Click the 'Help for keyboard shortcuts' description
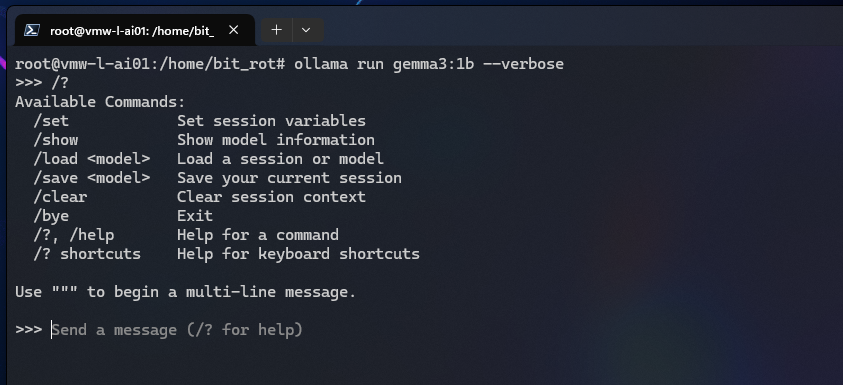 [x=298, y=254]
